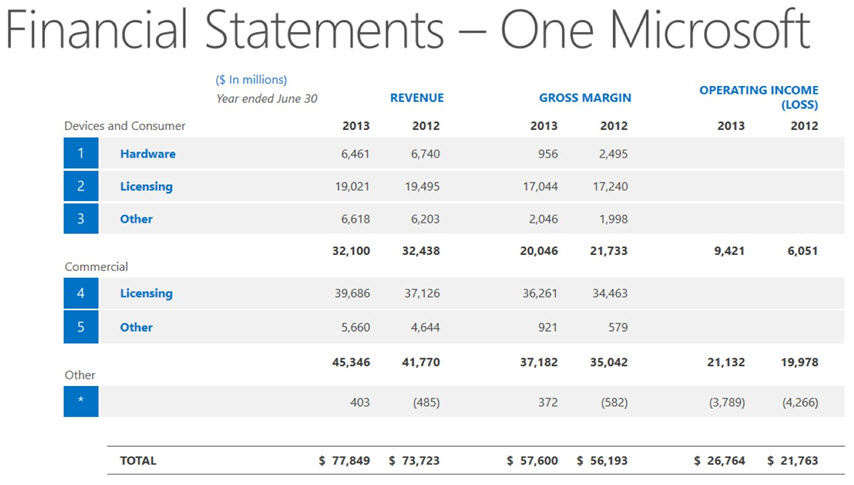Select Hardware 2012 gross margin 2,495
The width and height of the screenshot is (854, 485).
[613, 154]
